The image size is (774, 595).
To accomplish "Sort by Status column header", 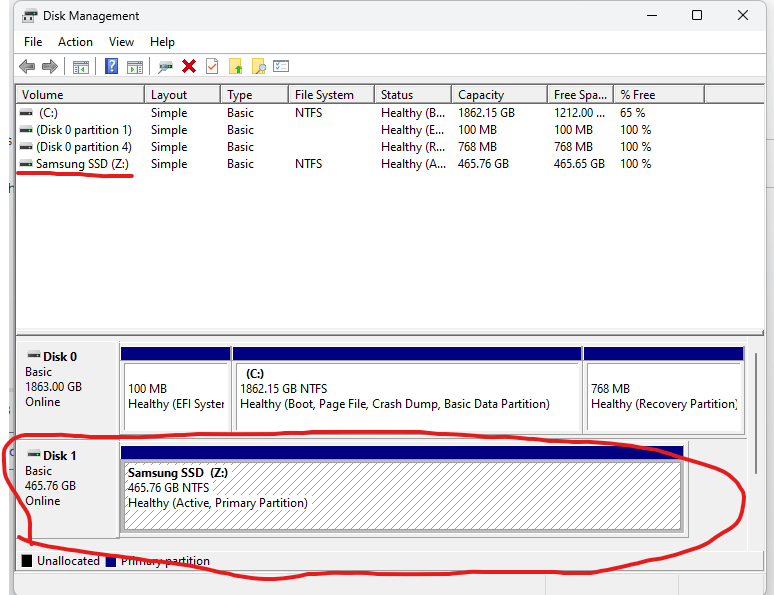I will 413,95.
